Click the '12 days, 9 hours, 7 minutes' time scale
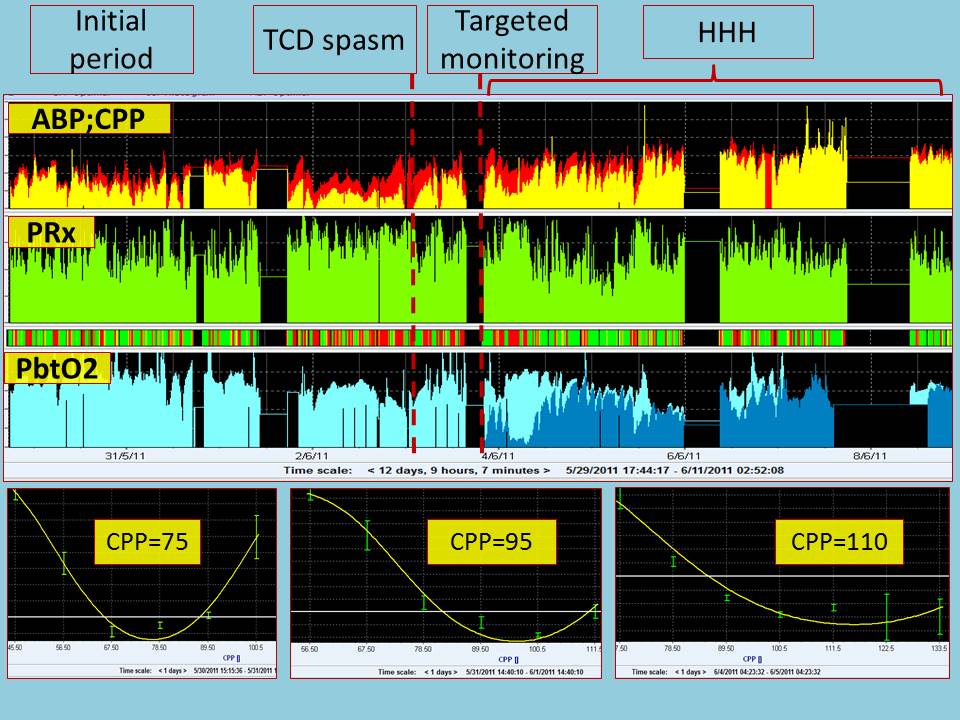The height and width of the screenshot is (720, 960). coord(458,469)
